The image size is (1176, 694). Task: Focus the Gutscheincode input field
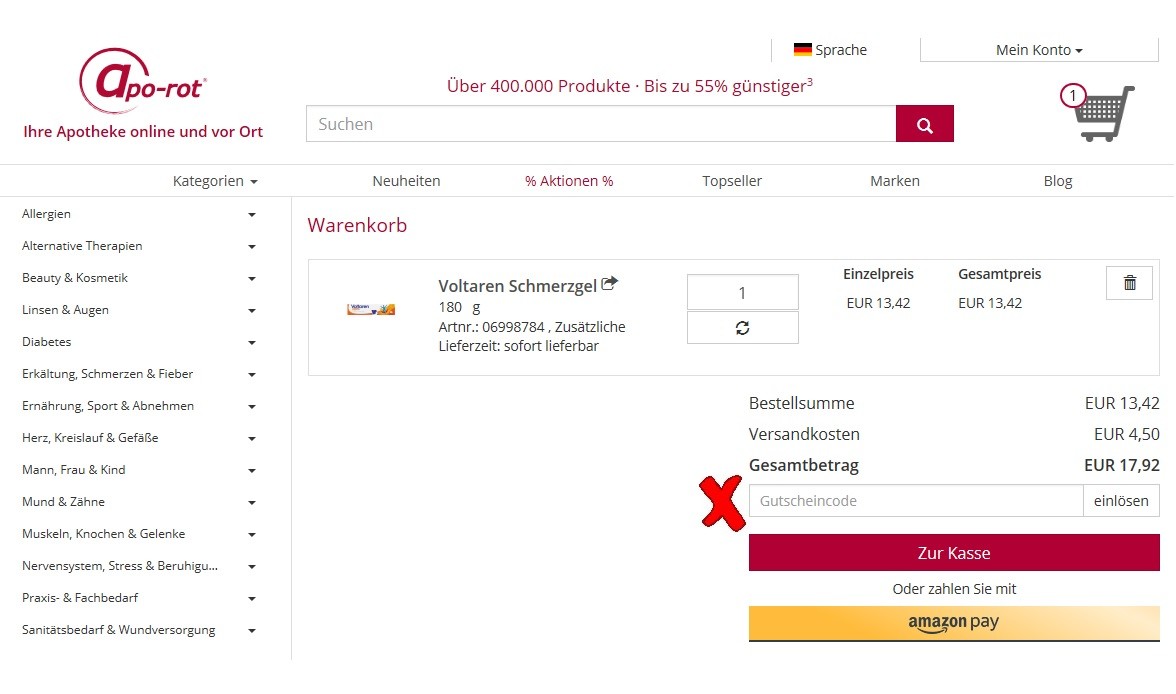(x=916, y=501)
